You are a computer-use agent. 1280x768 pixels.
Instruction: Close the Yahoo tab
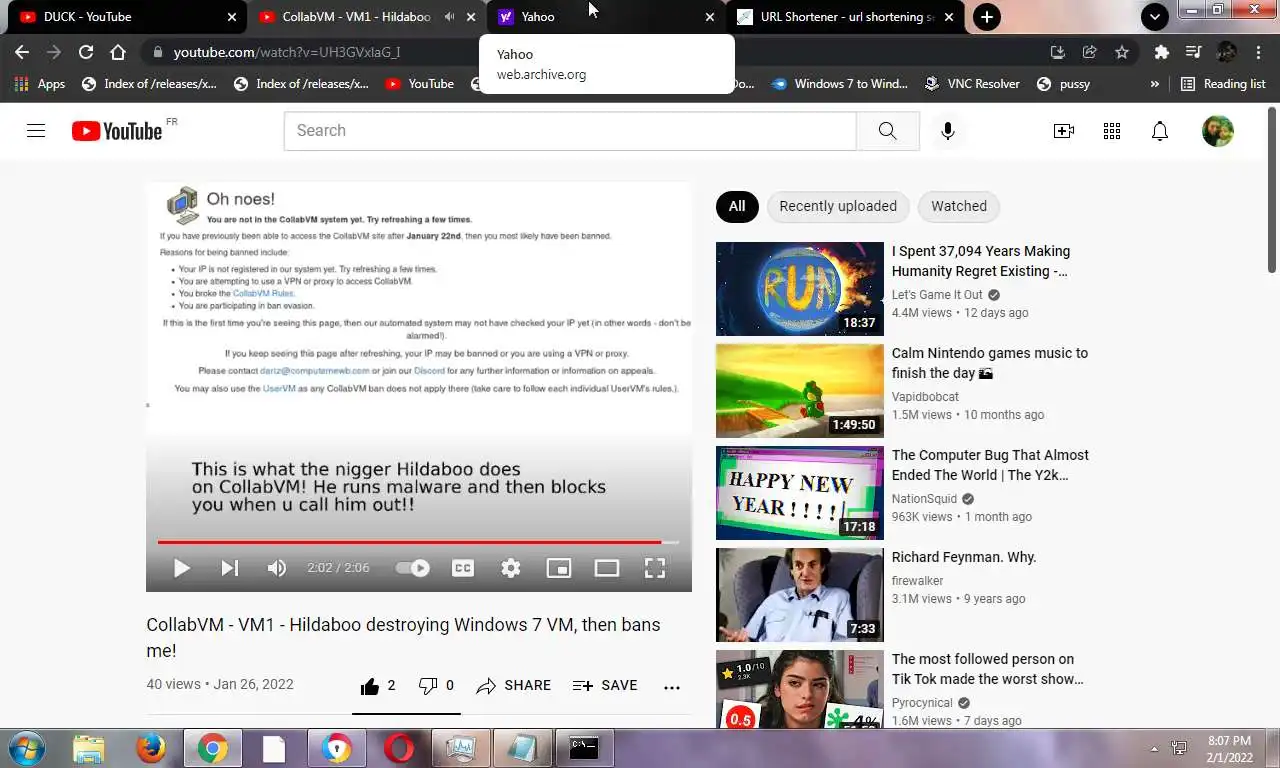(710, 17)
